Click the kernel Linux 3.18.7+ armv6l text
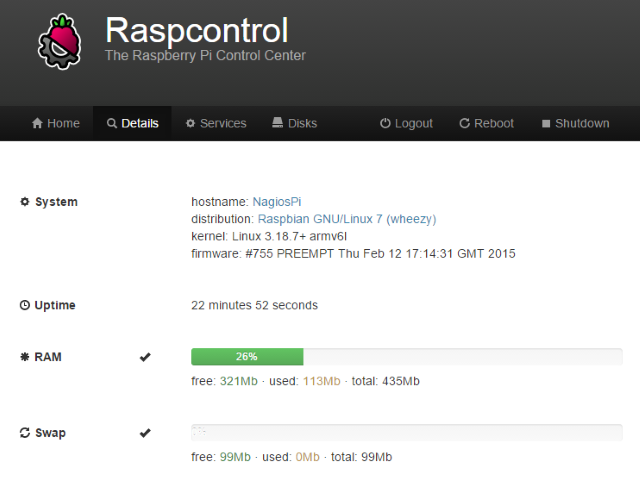Screen dimensions: 640x488 coord(269,236)
